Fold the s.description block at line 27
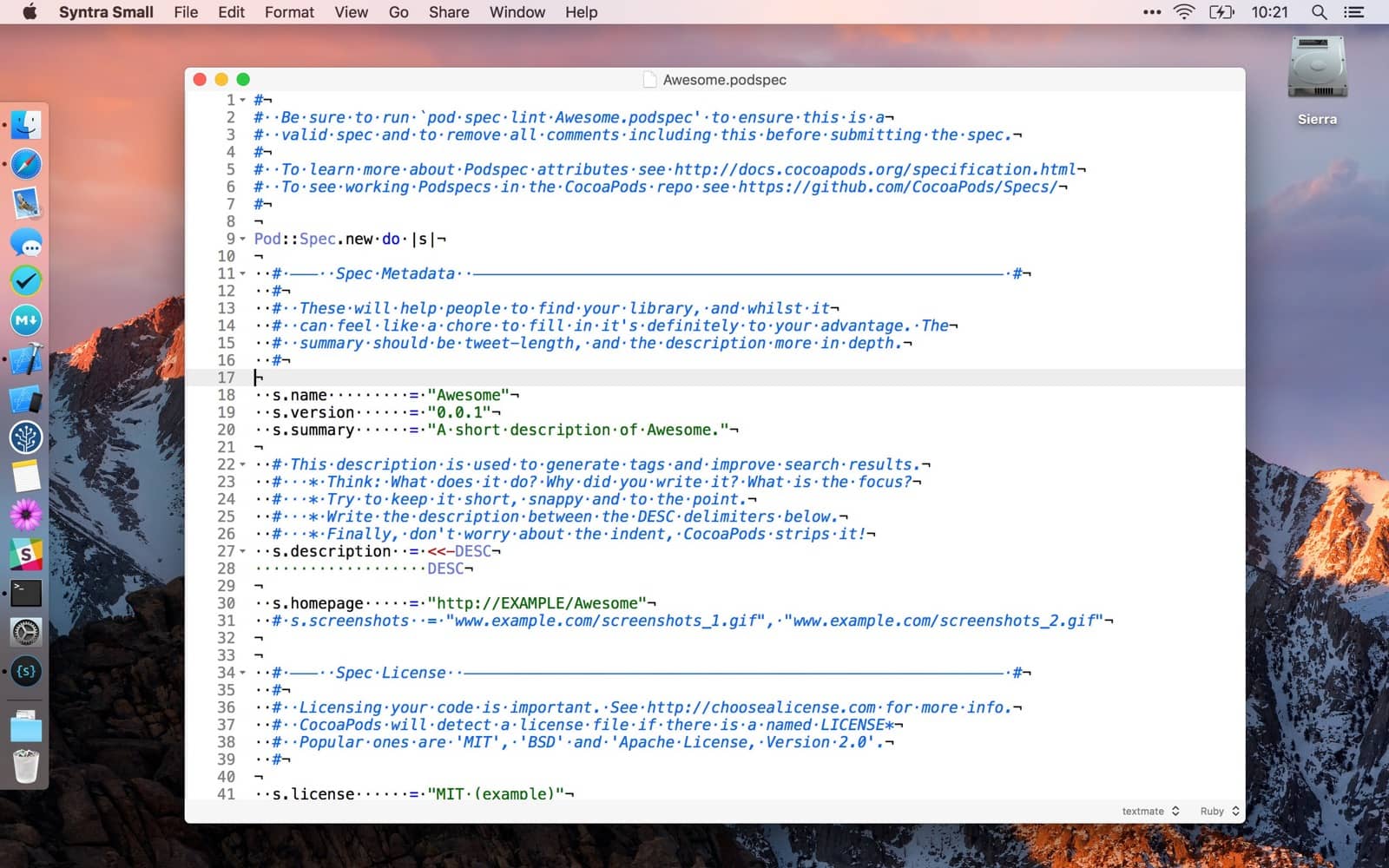This screenshot has width=1389, height=868. click(243, 551)
